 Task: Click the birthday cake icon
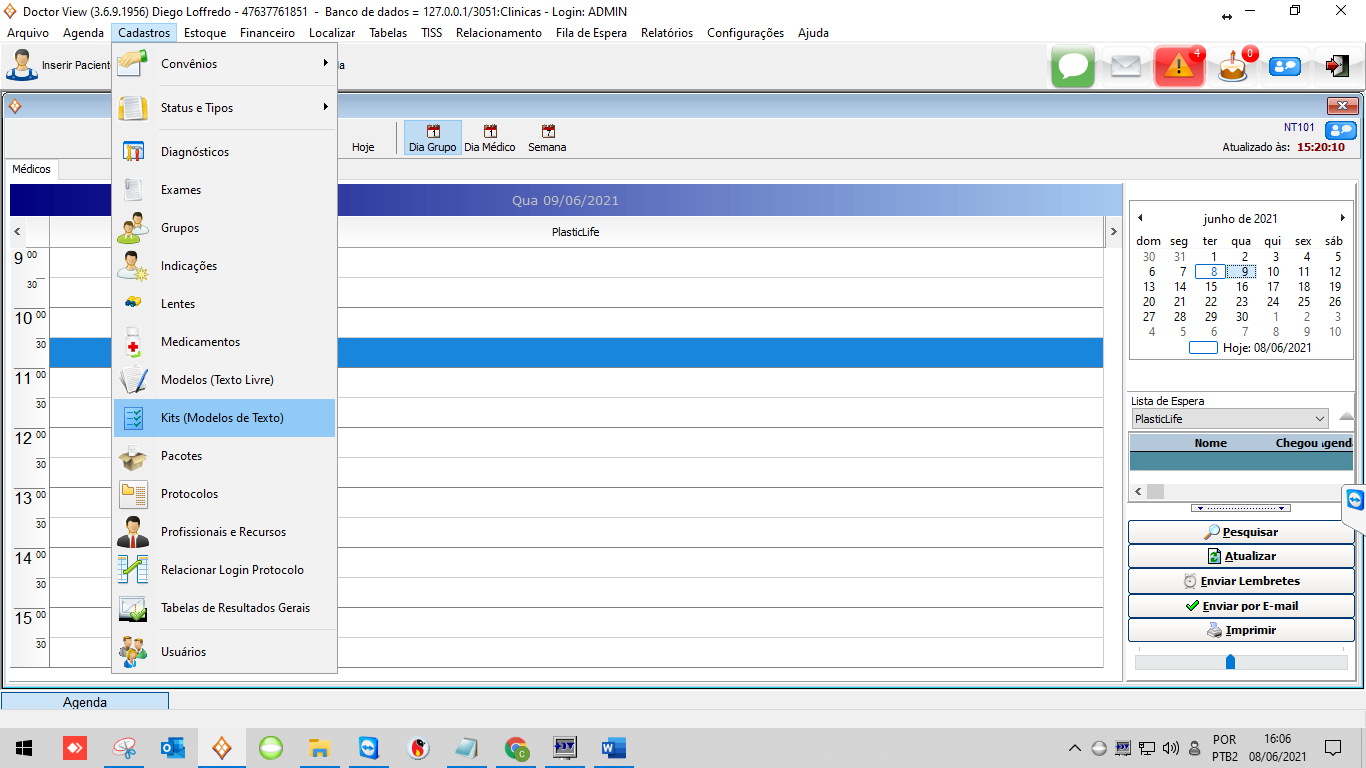1233,67
